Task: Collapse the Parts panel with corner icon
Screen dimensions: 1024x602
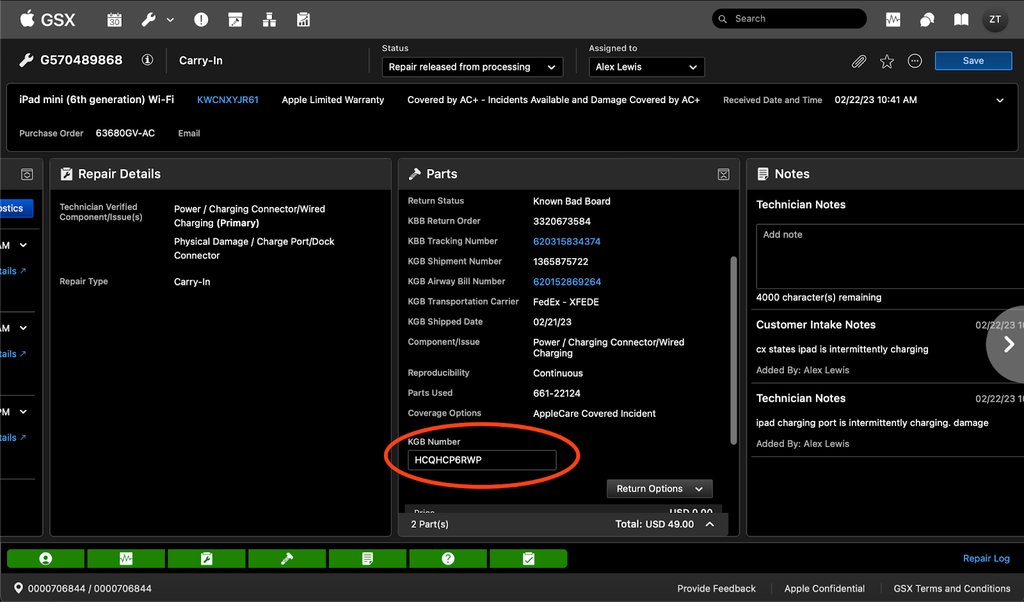Action: (x=724, y=174)
